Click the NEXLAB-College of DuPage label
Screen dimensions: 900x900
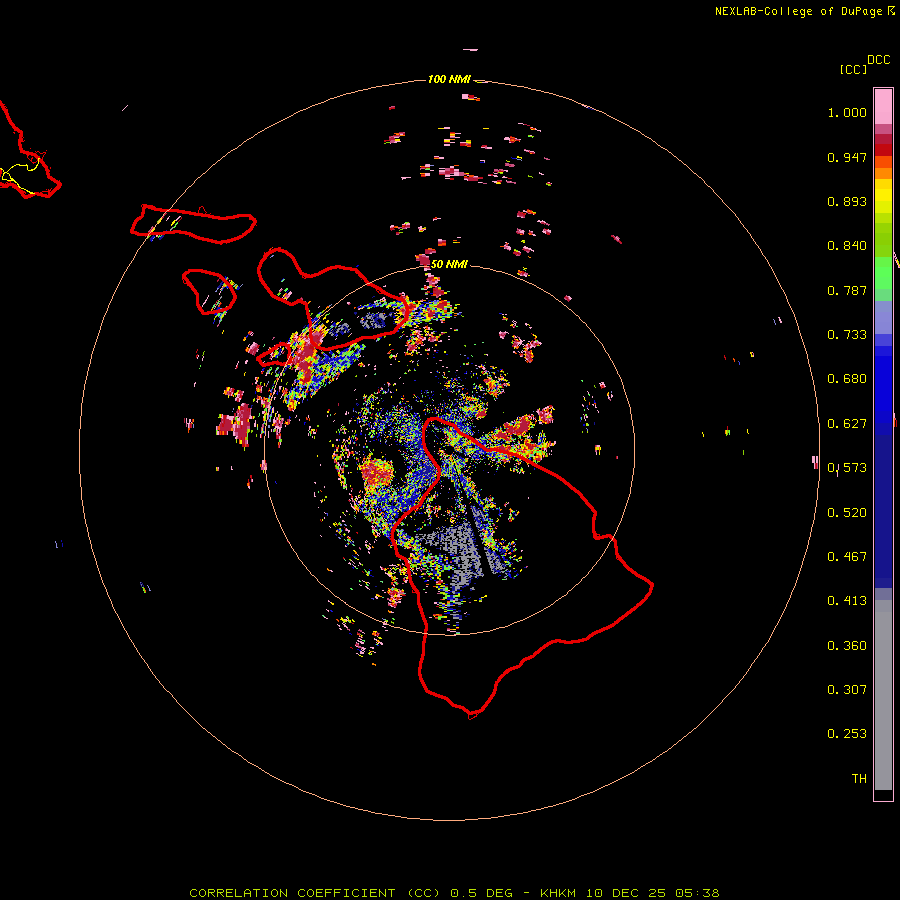[804, 11]
